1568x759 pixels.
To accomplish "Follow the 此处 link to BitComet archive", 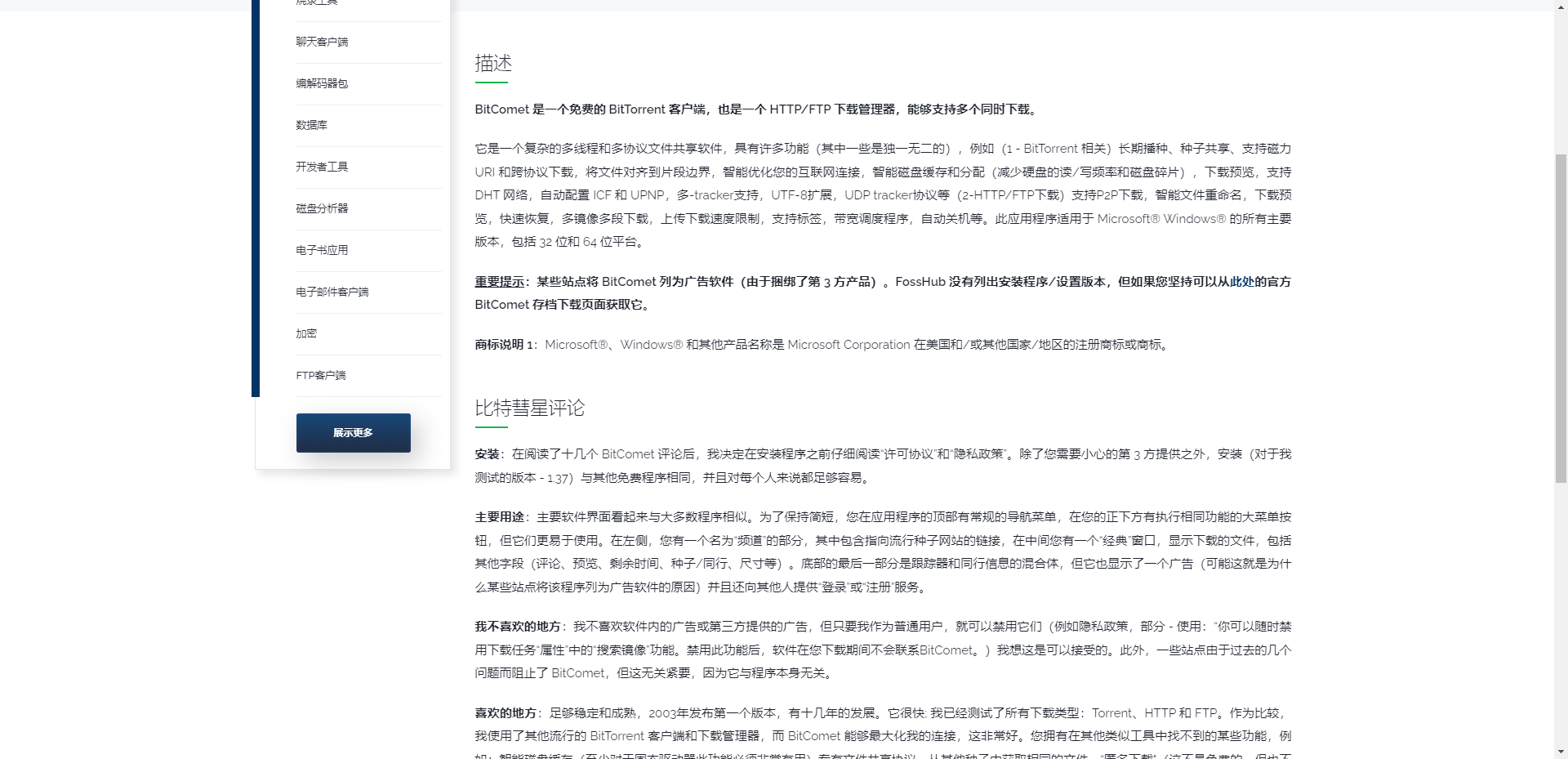I will pos(1241,282).
